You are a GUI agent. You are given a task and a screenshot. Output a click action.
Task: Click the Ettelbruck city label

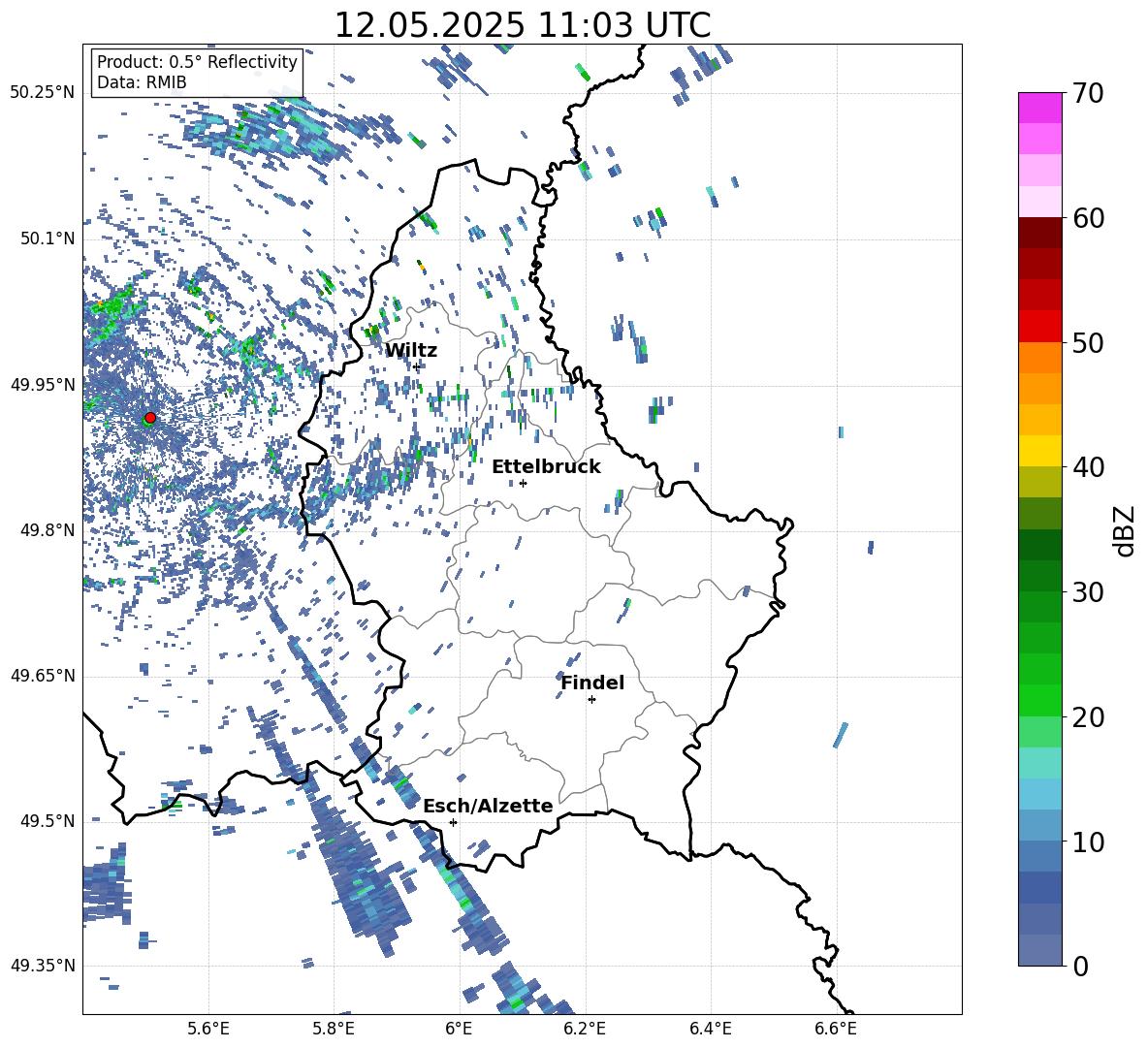pos(546,467)
